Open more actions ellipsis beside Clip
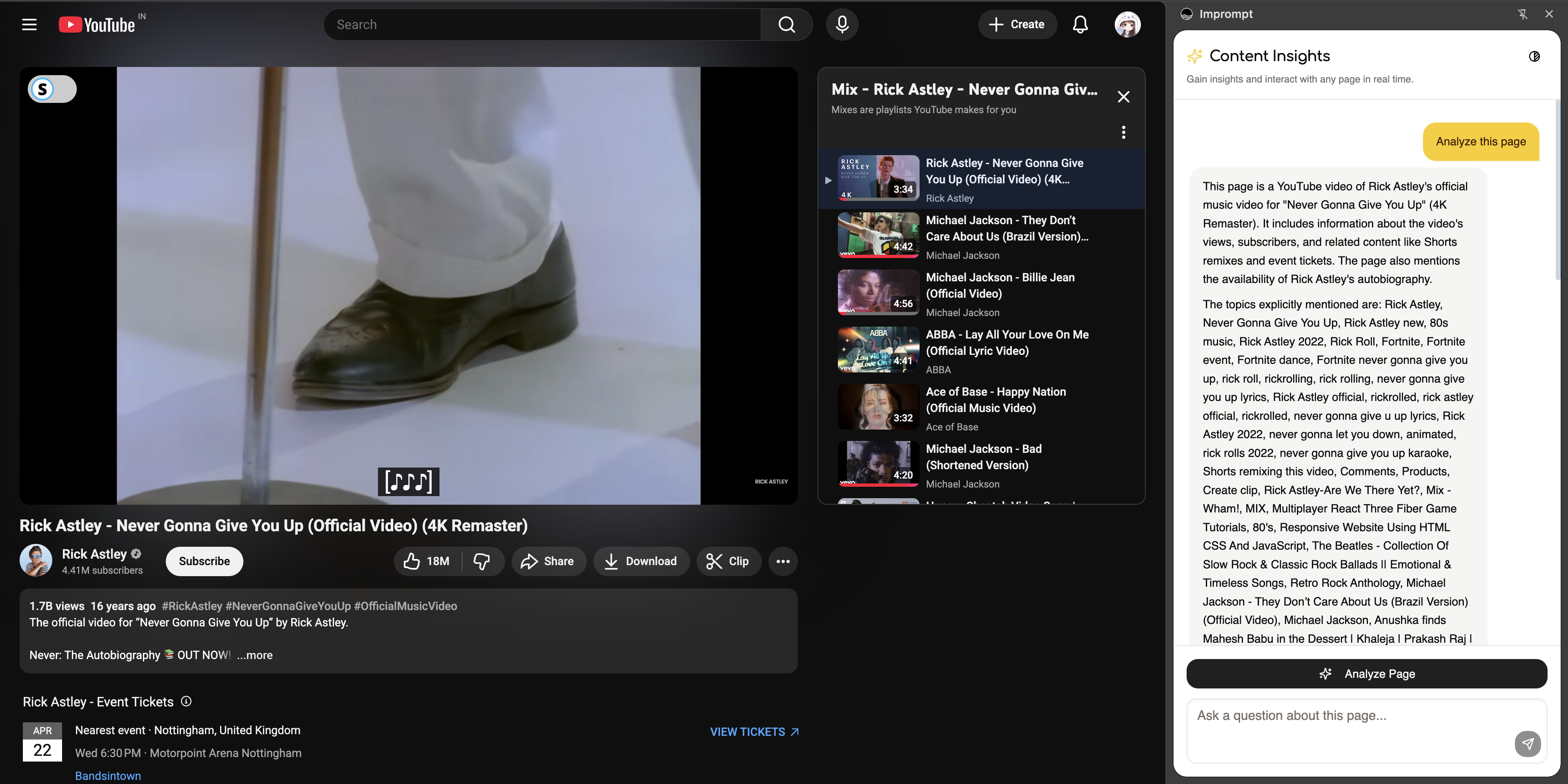Image resolution: width=1568 pixels, height=784 pixels. (x=783, y=561)
